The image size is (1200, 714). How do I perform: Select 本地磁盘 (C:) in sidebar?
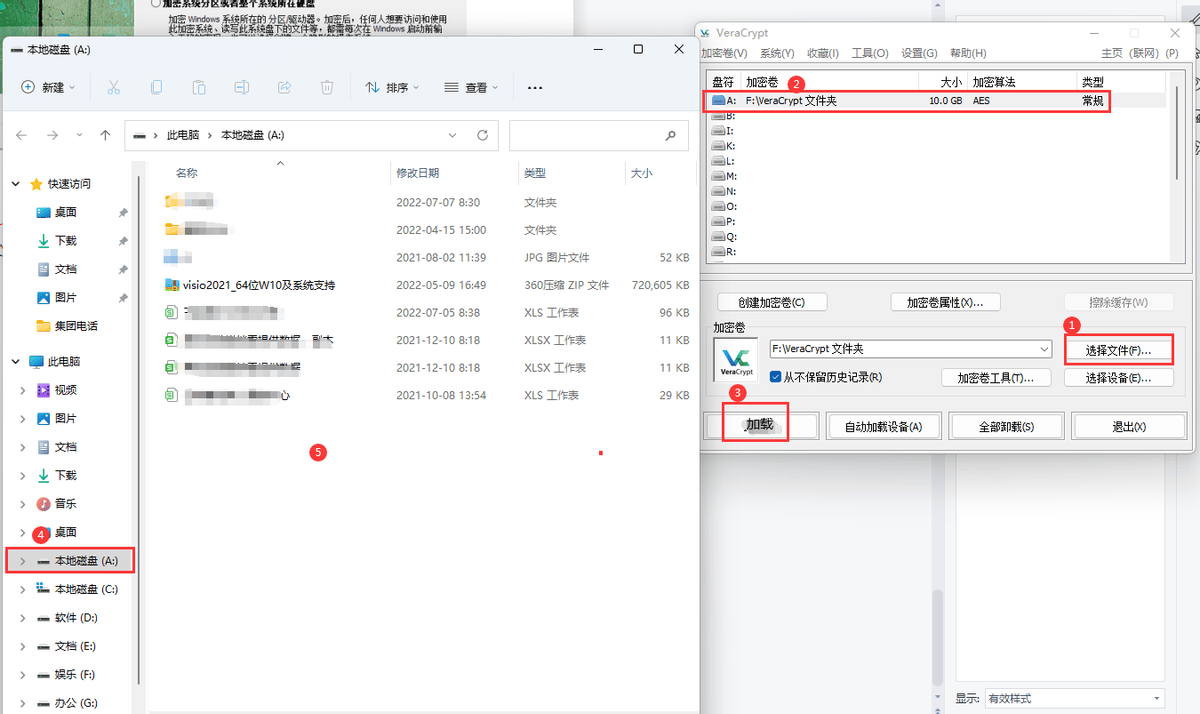click(86, 589)
